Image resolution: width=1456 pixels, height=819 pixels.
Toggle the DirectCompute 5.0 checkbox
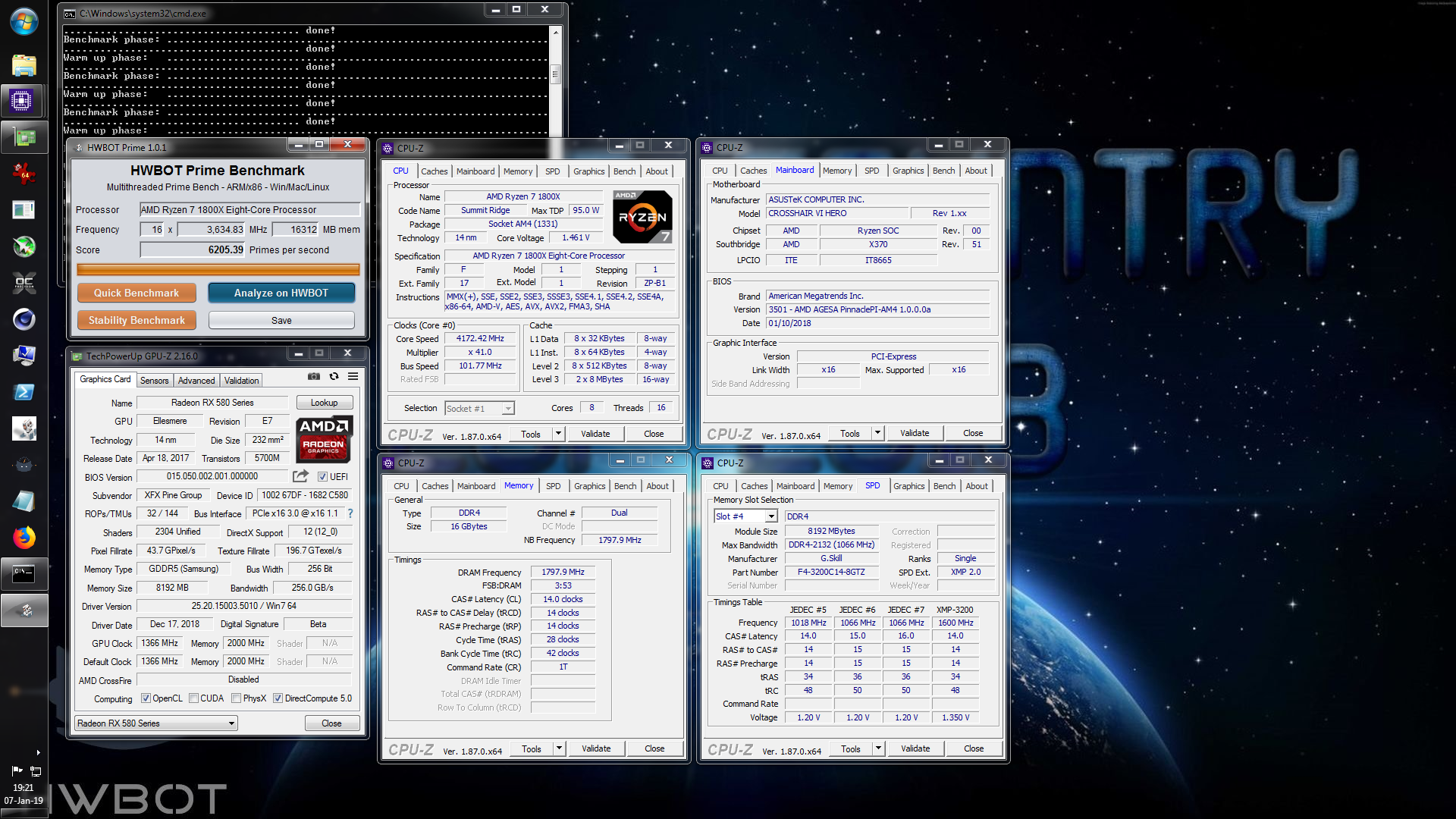(278, 698)
